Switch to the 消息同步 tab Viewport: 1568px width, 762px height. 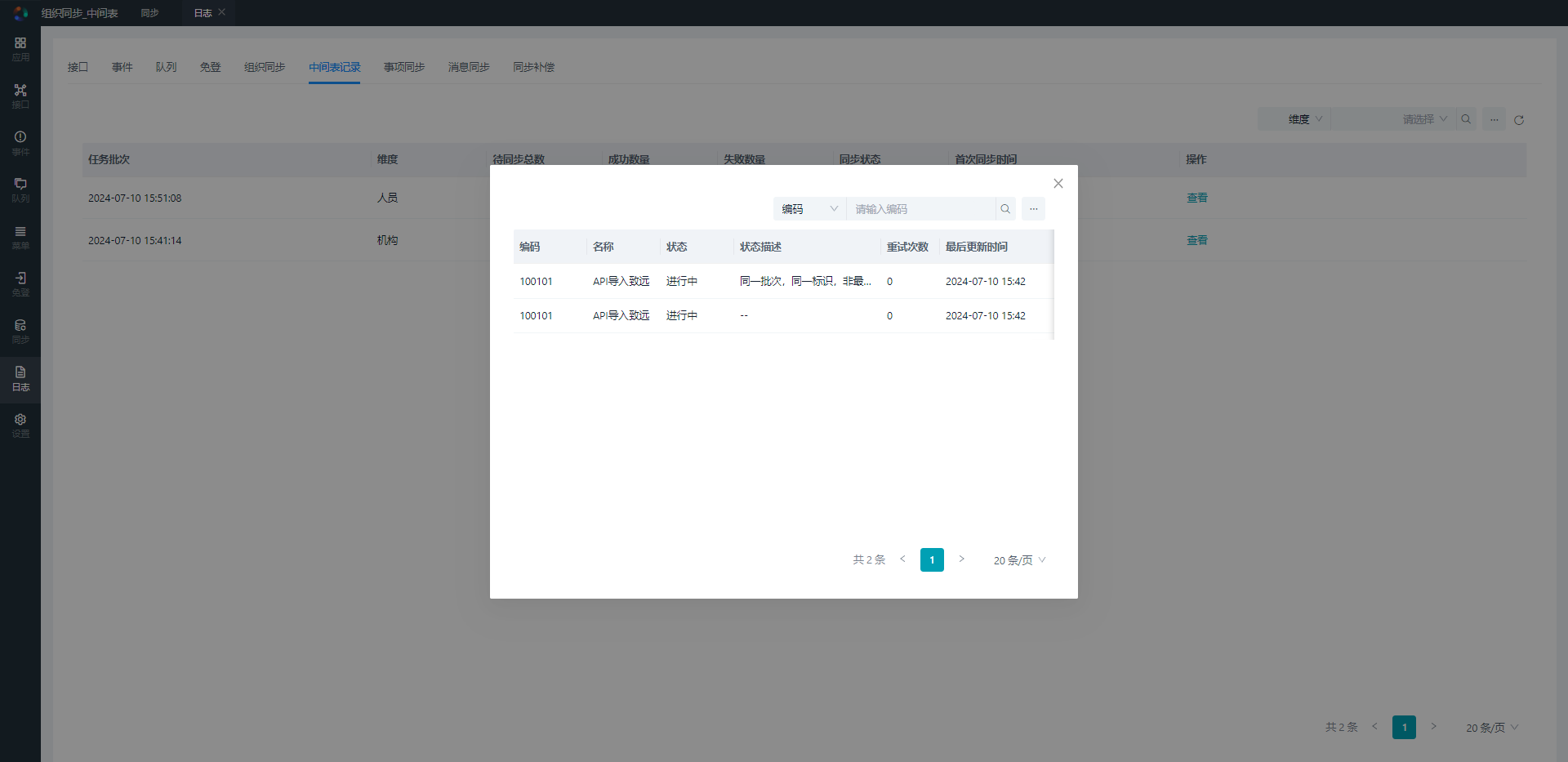click(x=469, y=67)
